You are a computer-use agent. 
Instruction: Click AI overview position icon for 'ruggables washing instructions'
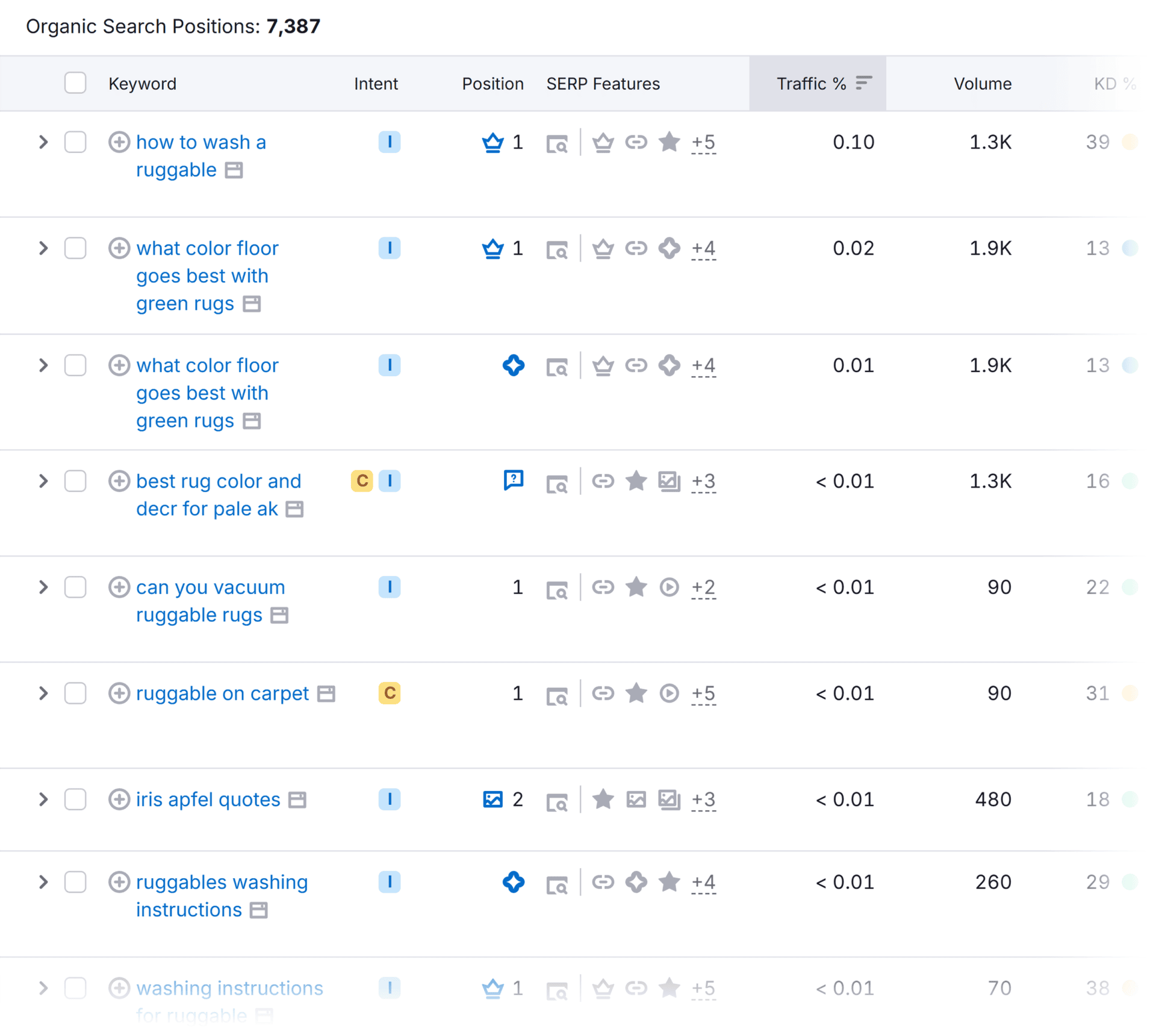click(514, 882)
